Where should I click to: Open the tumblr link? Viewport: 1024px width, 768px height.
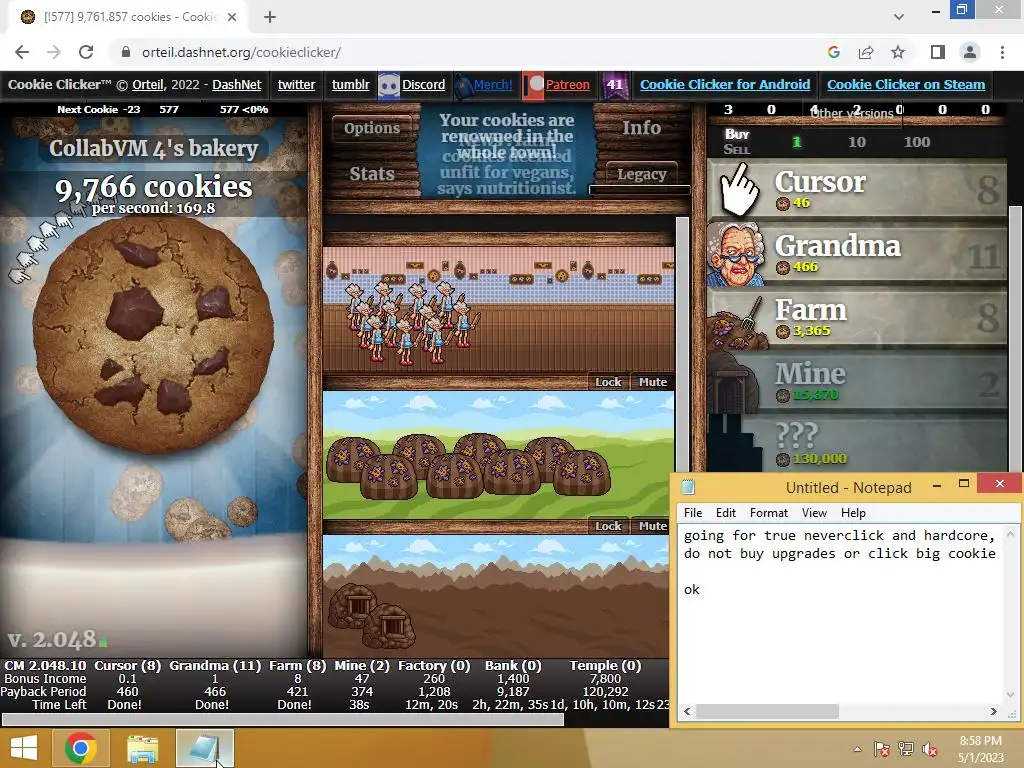tap(350, 85)
